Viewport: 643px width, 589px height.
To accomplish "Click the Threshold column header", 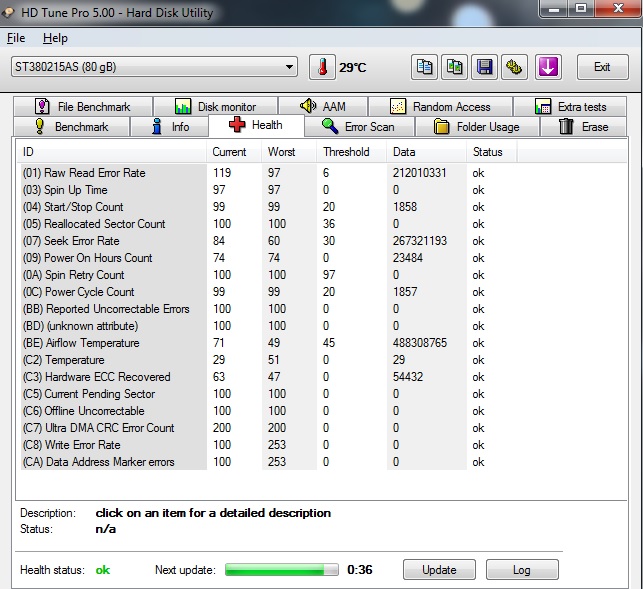I will point(351,152).
